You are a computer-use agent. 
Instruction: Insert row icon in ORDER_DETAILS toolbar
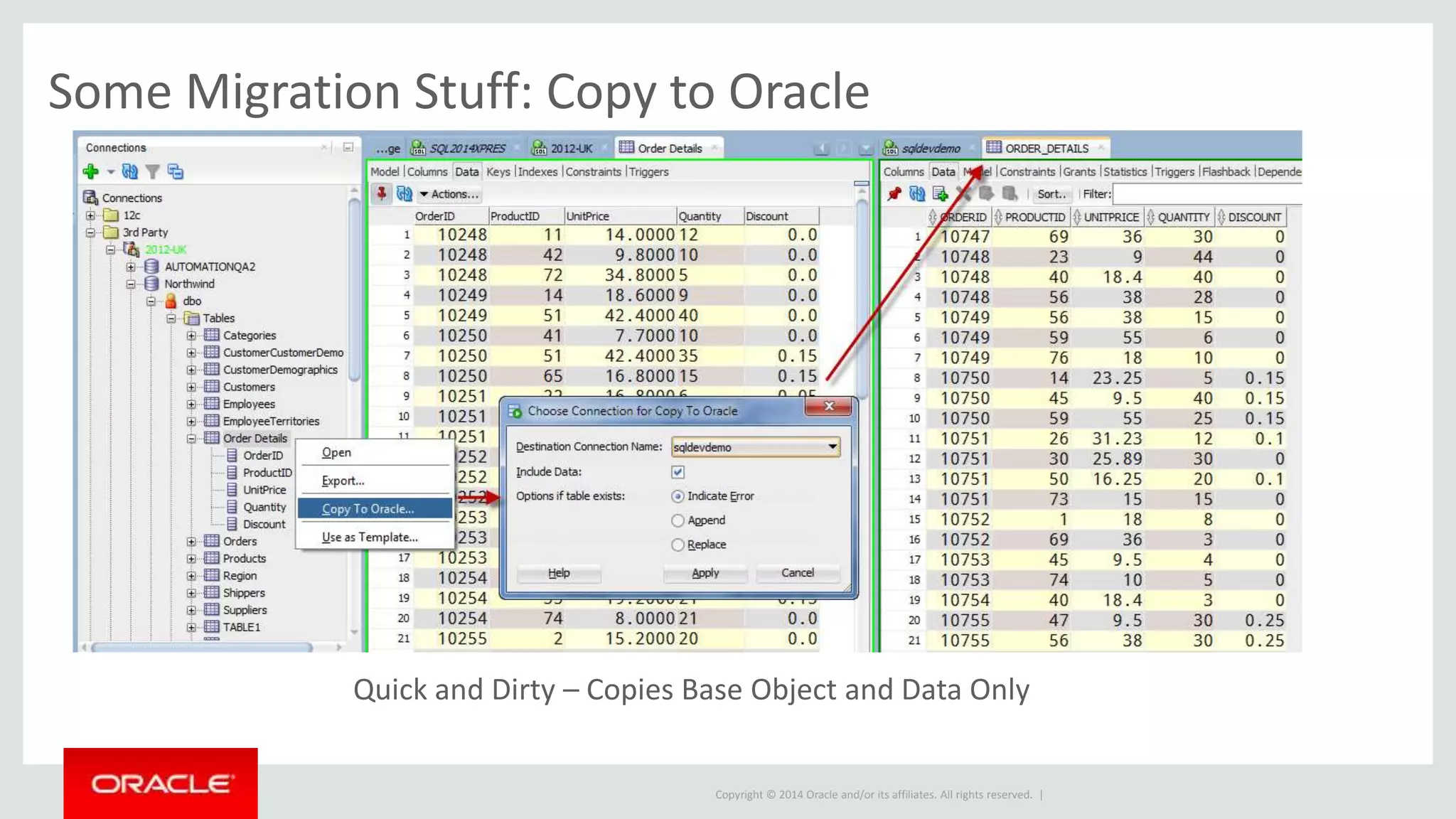(941, 193)
